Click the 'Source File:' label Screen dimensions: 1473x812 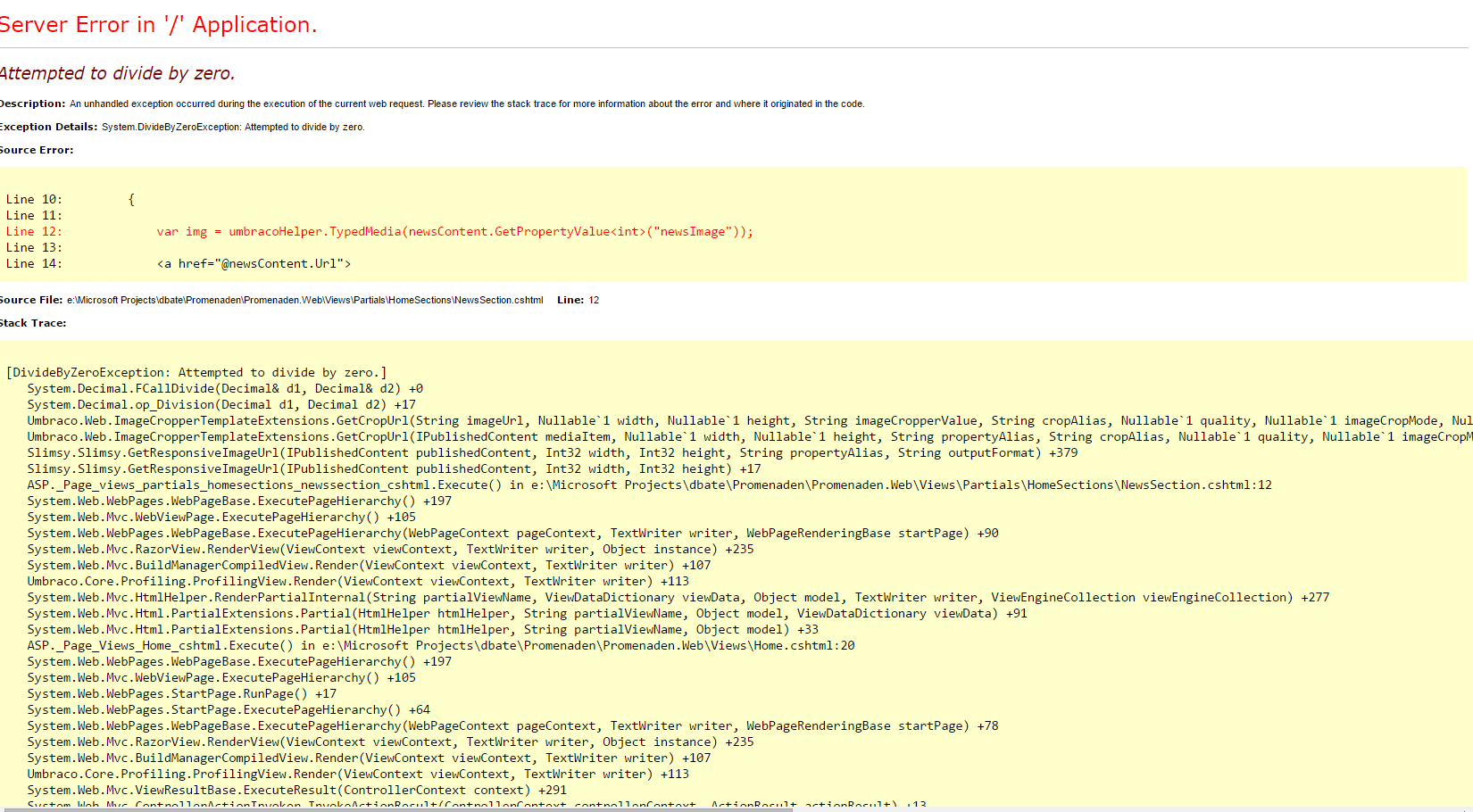31,300
